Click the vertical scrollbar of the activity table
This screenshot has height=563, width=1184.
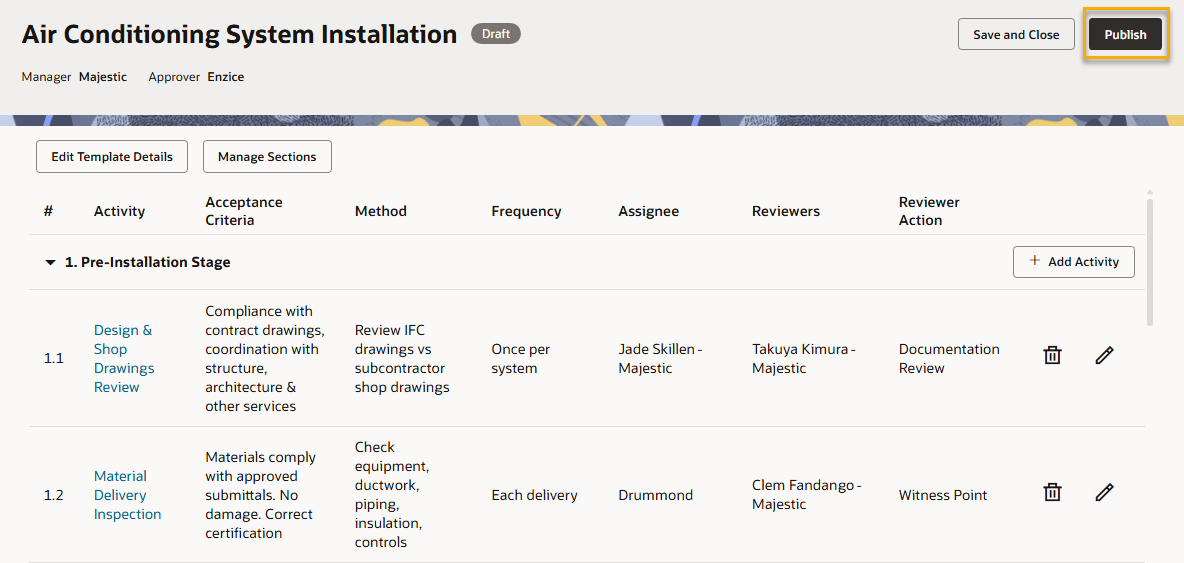(x=1149, y=260)
